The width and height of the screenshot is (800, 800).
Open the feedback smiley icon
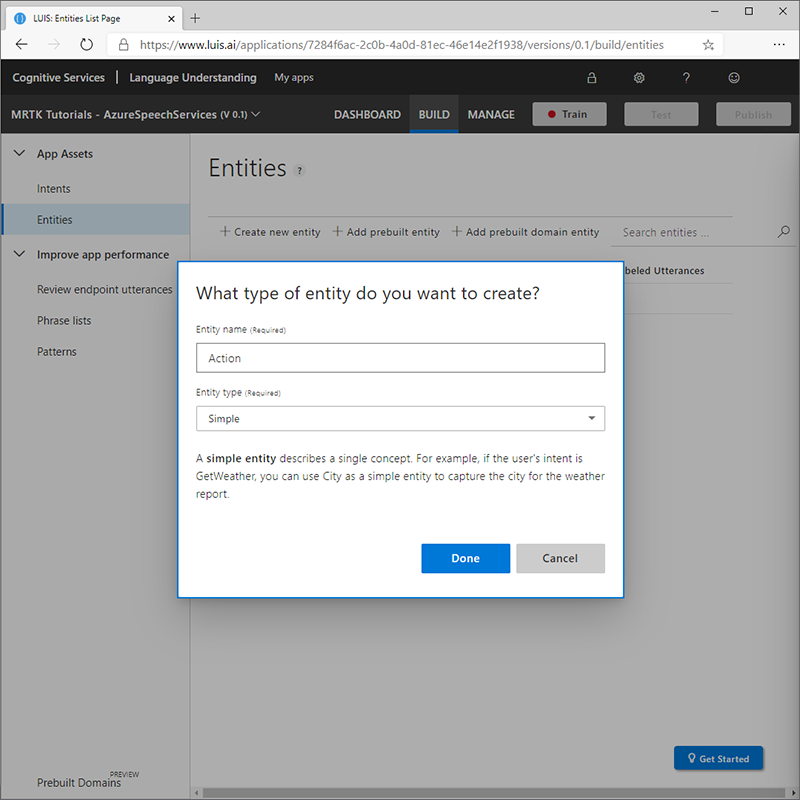(x=734, y=77)
